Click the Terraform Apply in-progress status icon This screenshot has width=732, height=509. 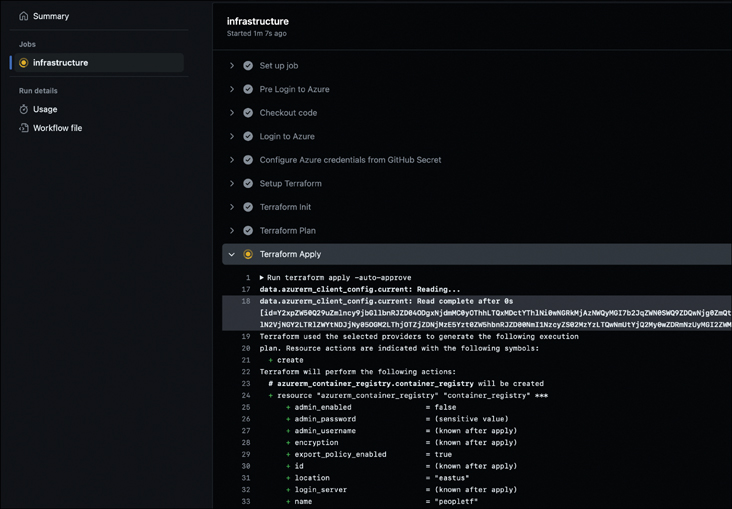pos(248,255)
